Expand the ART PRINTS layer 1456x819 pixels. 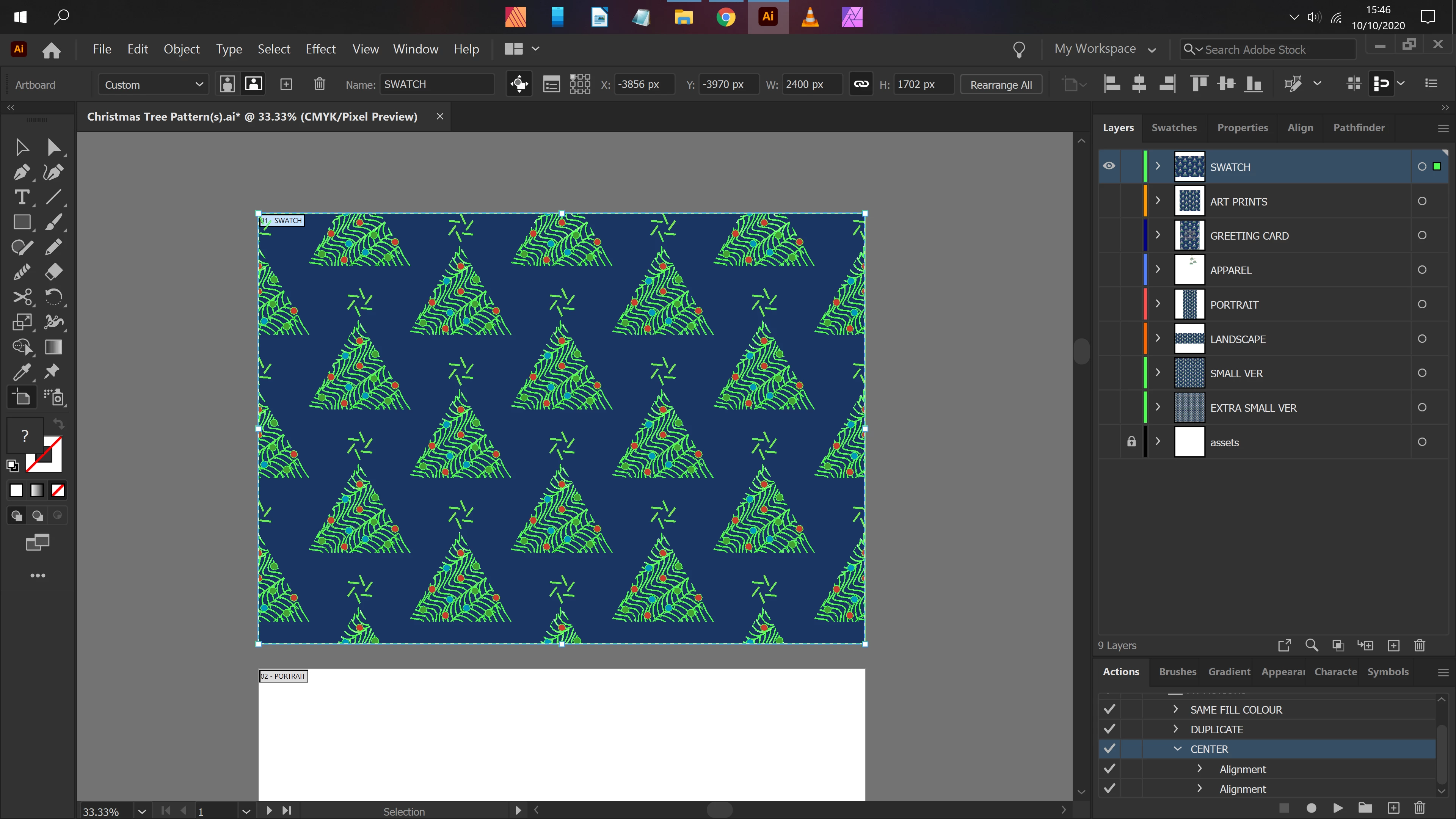tap(1158, 201)
